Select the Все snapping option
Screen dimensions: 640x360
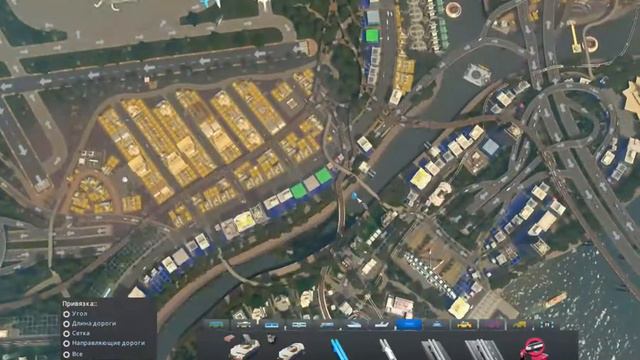pos(67,354)
